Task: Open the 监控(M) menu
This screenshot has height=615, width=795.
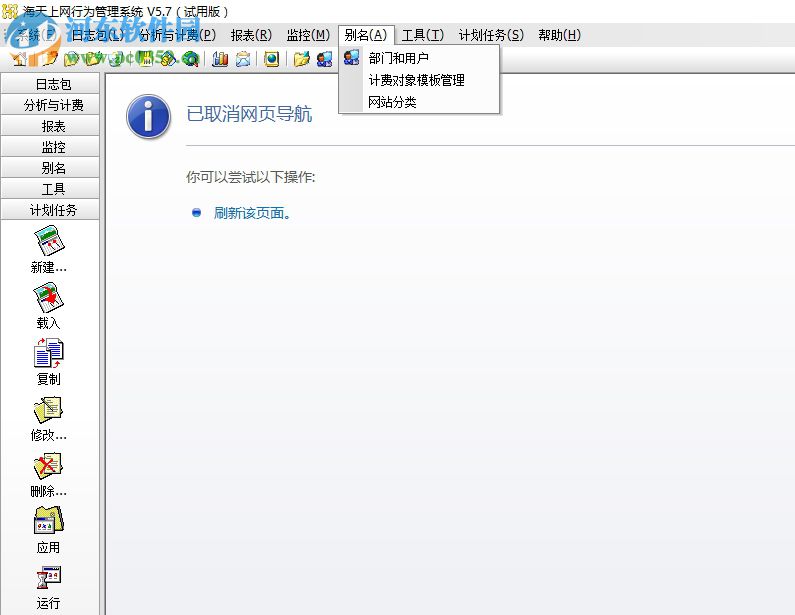Action: coord(308,35)
